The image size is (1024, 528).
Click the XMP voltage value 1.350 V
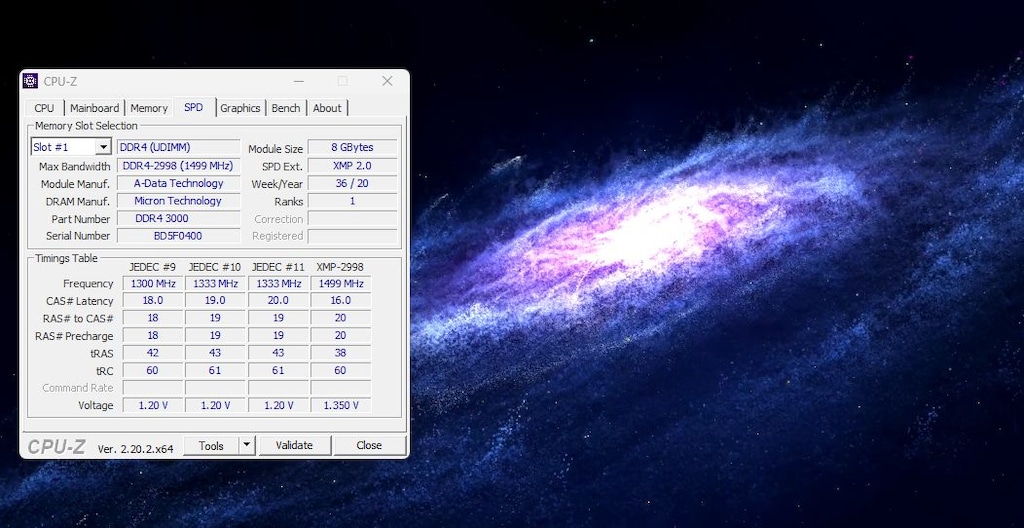tap(341, 405)
